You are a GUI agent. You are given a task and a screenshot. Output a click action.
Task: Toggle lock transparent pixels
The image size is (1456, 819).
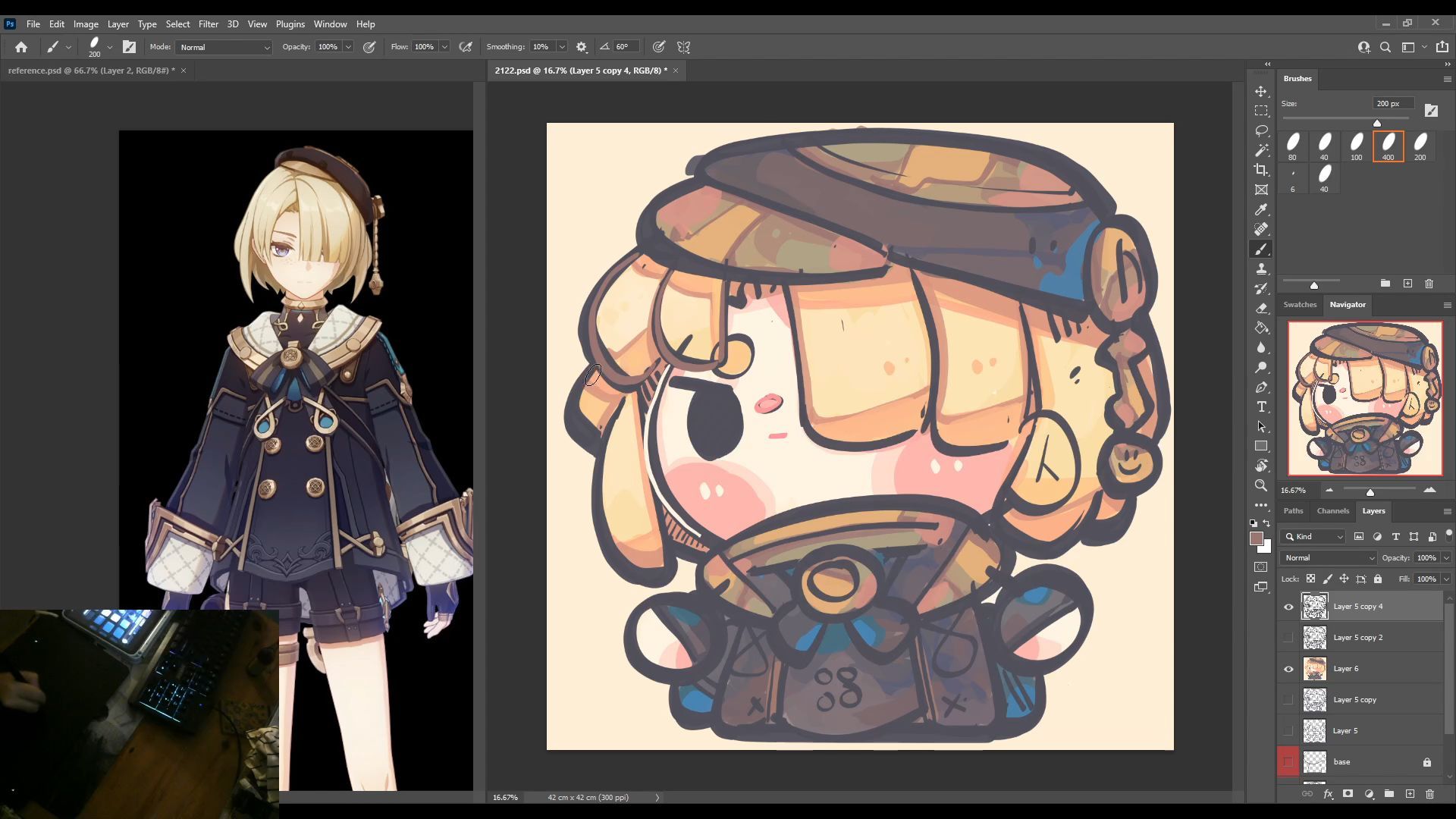[x=1310, y=579]
